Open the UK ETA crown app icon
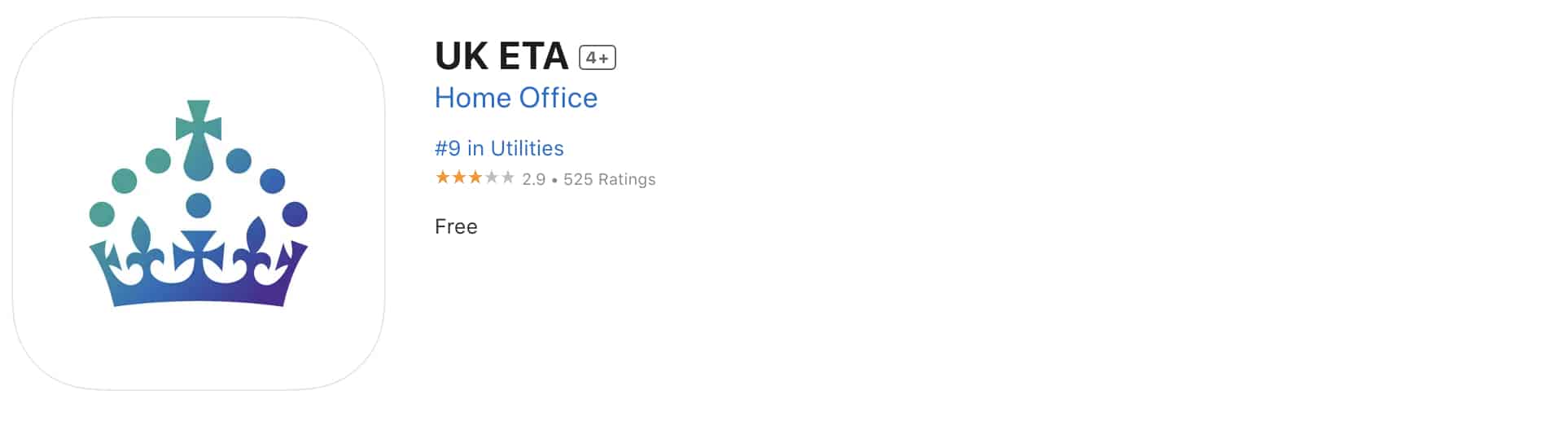The width and height of the screenshot is (1568, 443). [199, 204]
